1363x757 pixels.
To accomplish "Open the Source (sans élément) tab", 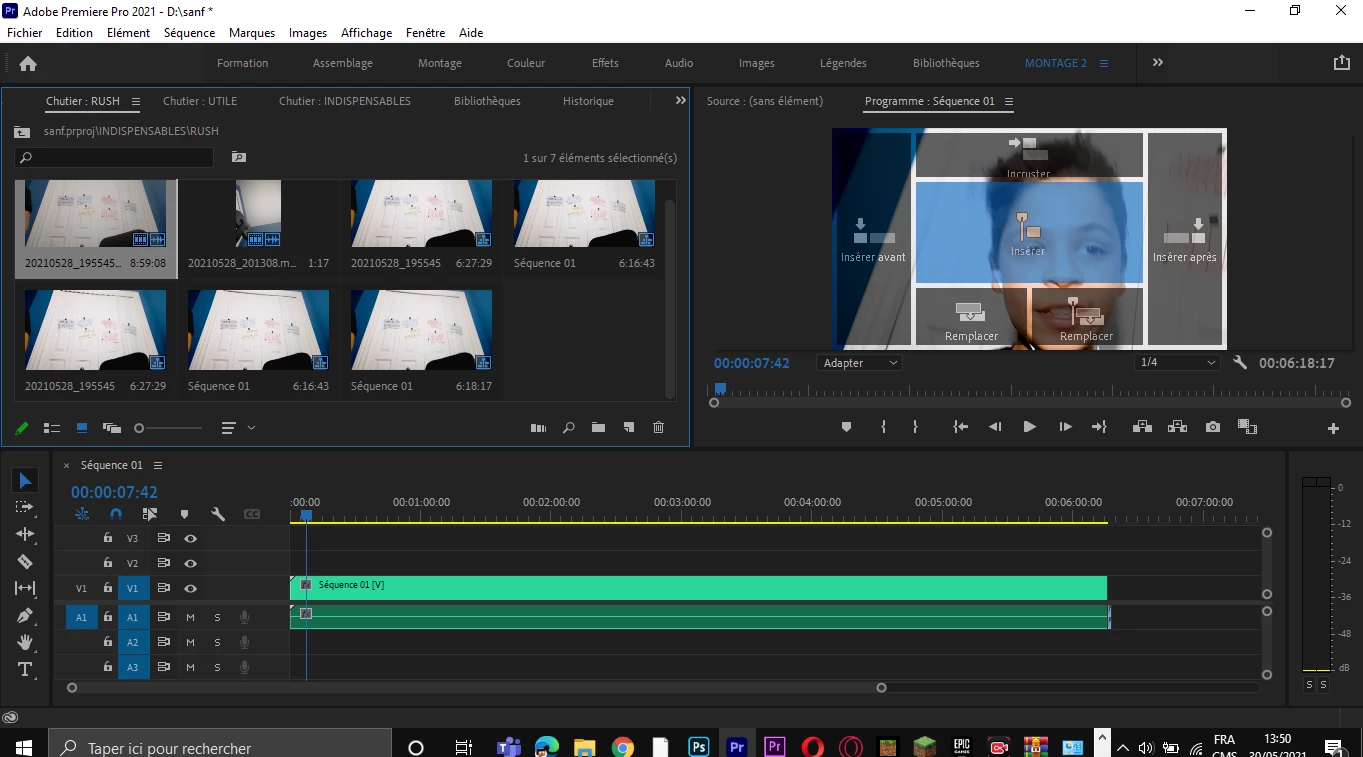I will (x=765, y=101).
